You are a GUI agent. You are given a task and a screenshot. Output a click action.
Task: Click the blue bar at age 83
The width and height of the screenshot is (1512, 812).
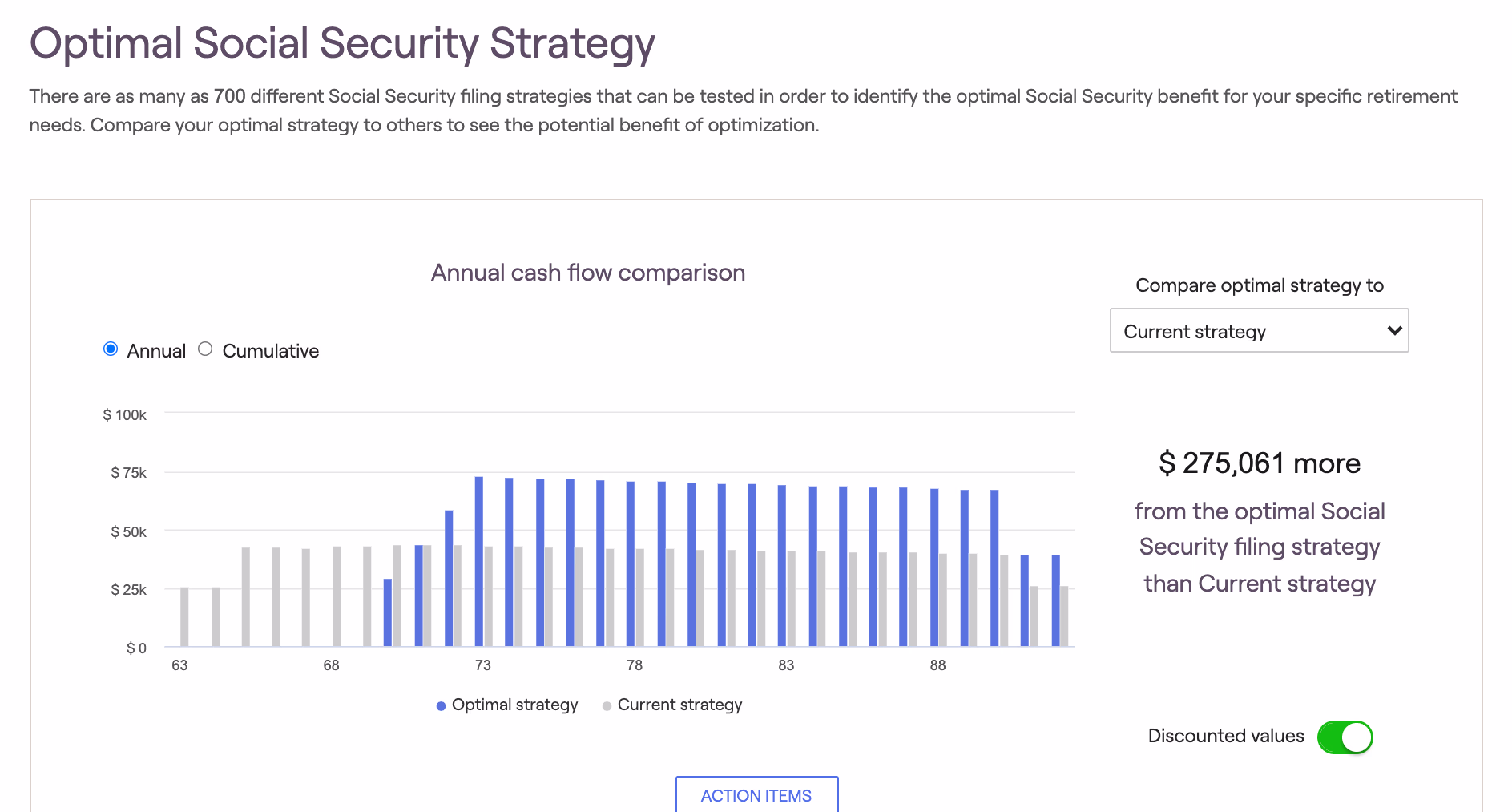[x=782, y=565]
